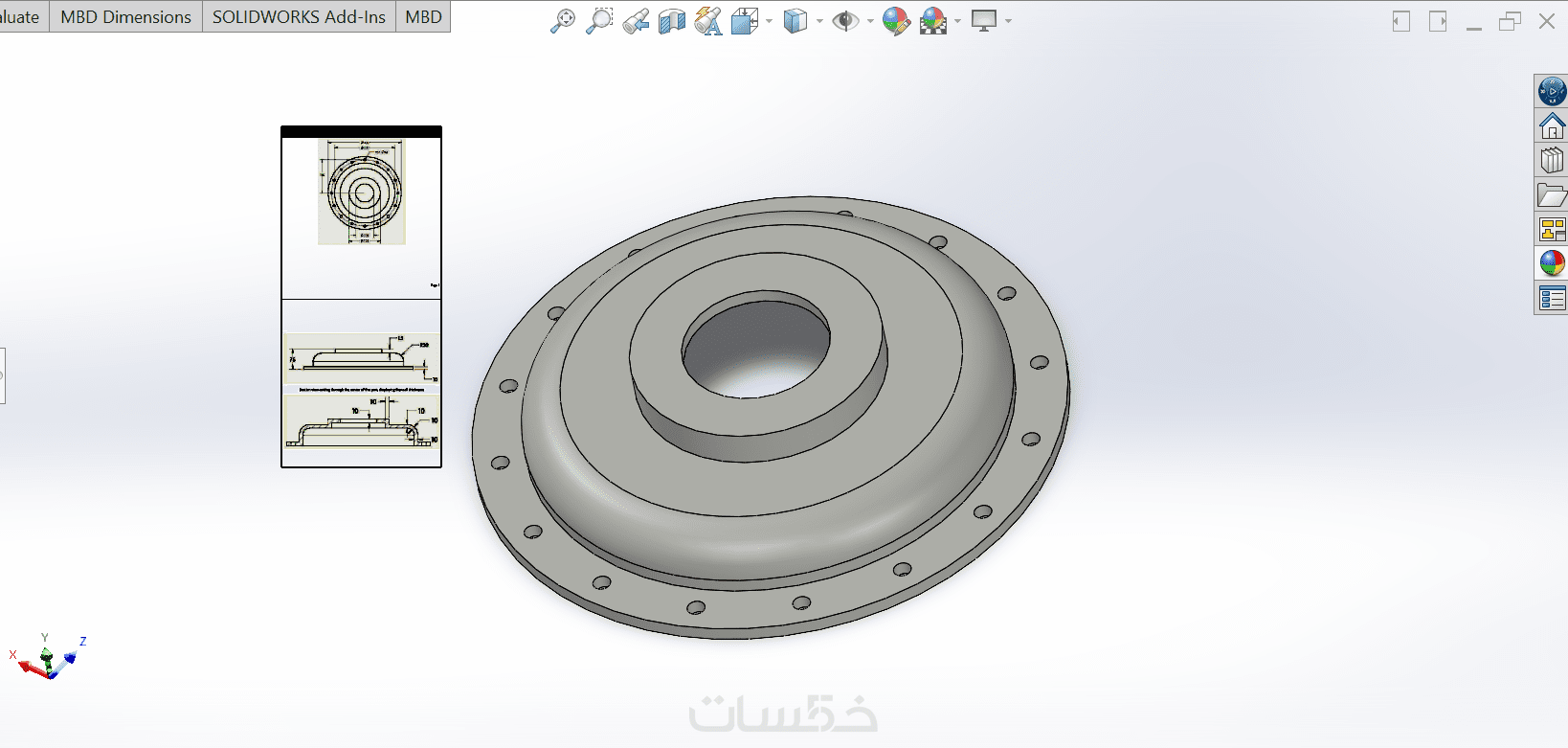Click the XYZ orientation triad
This screenshot has height=748, width=1568.
pos(48,658)
